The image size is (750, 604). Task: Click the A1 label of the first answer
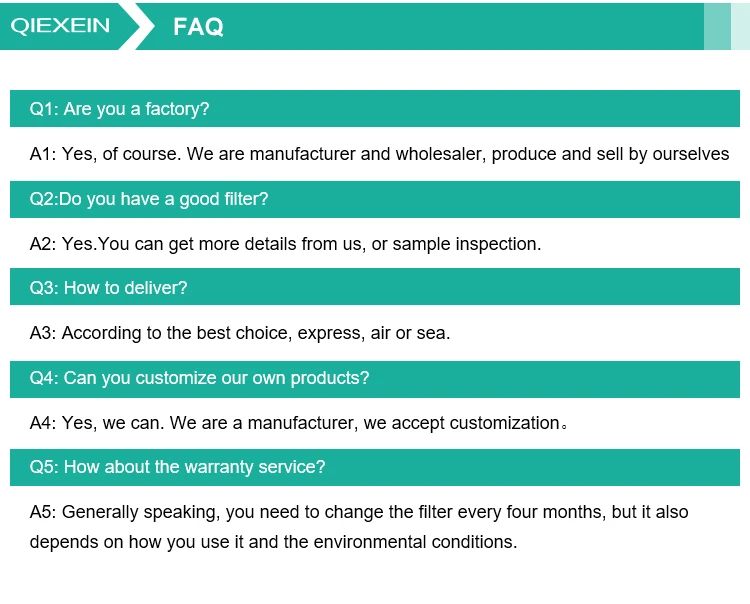41,154
